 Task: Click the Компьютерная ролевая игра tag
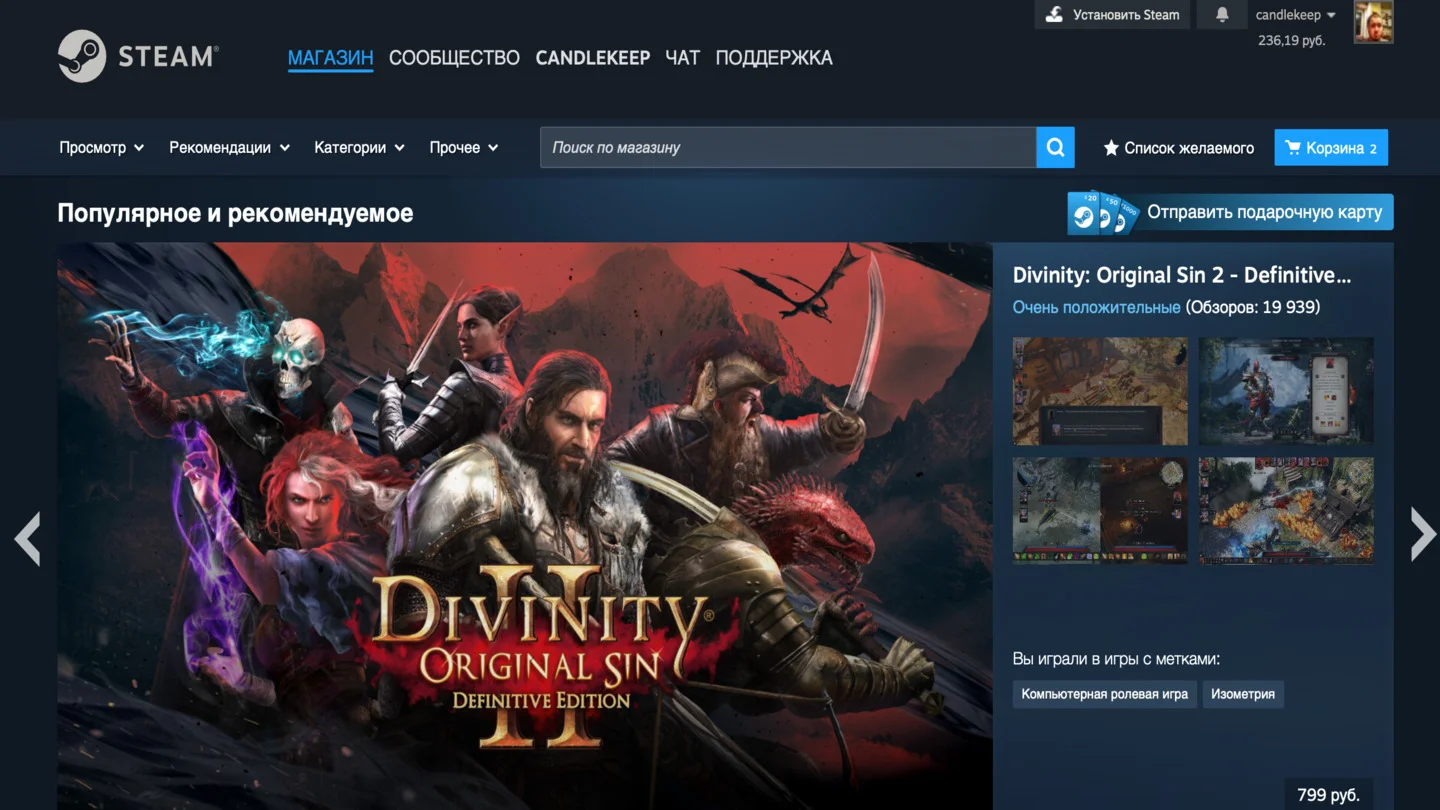[1105, 694]
